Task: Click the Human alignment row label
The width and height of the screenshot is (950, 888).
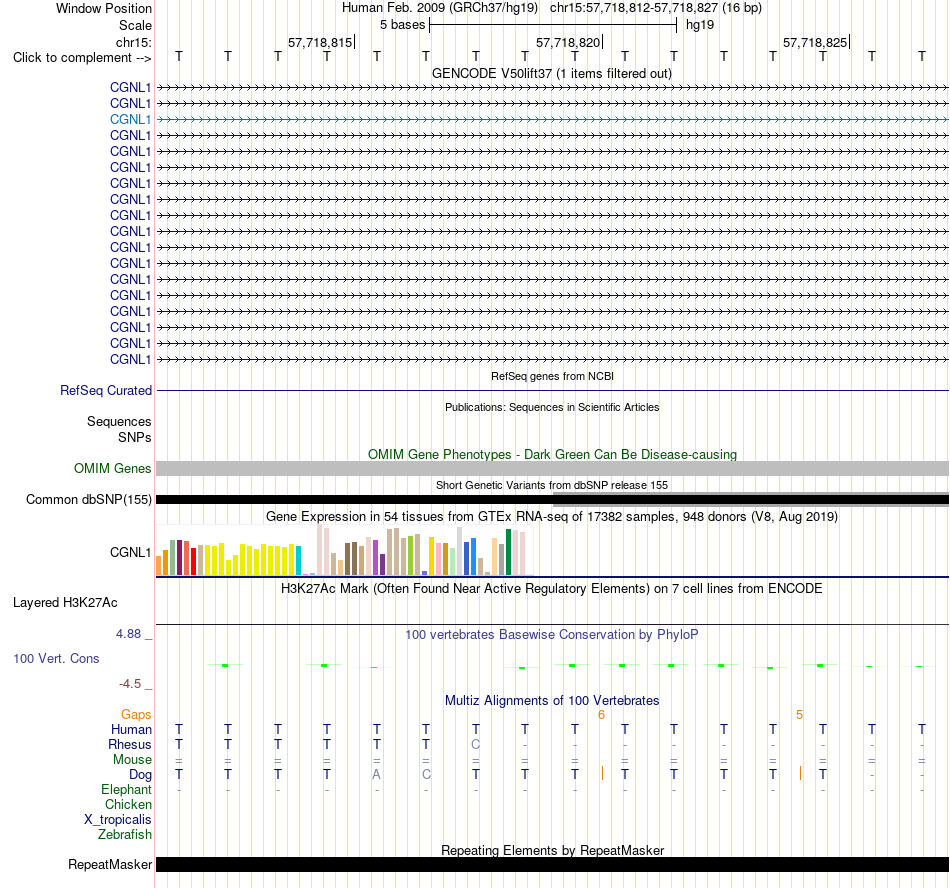Action: tap(131, 729)
